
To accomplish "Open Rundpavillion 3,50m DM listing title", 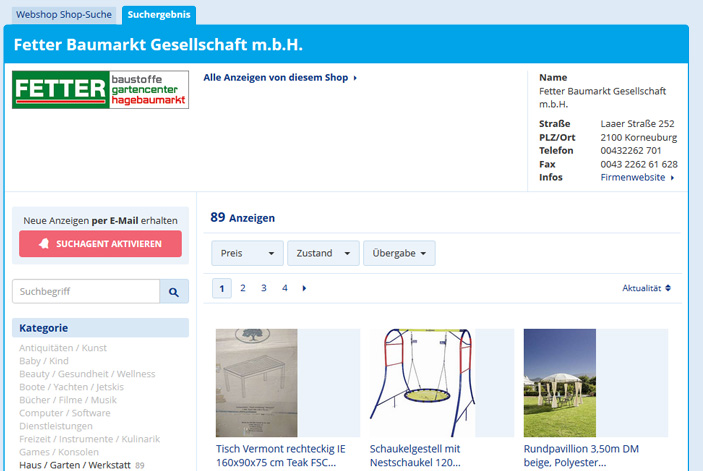I will [x=581, y=455].
